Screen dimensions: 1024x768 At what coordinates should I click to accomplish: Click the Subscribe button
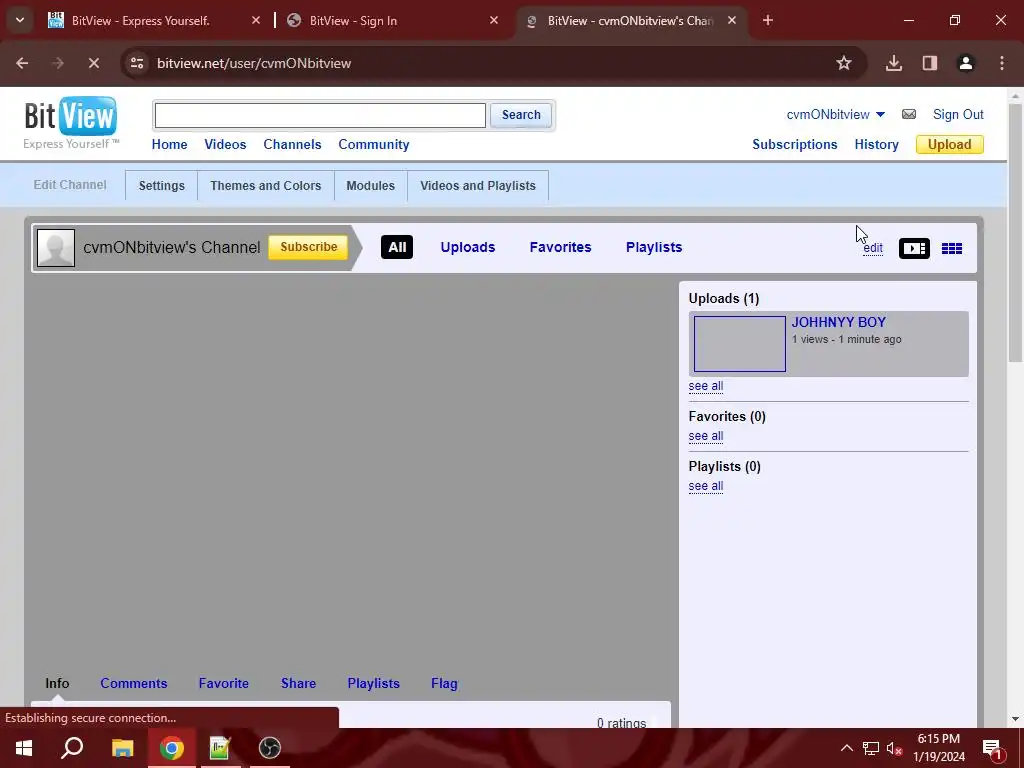pyautogui.click(x=308, y=247)
